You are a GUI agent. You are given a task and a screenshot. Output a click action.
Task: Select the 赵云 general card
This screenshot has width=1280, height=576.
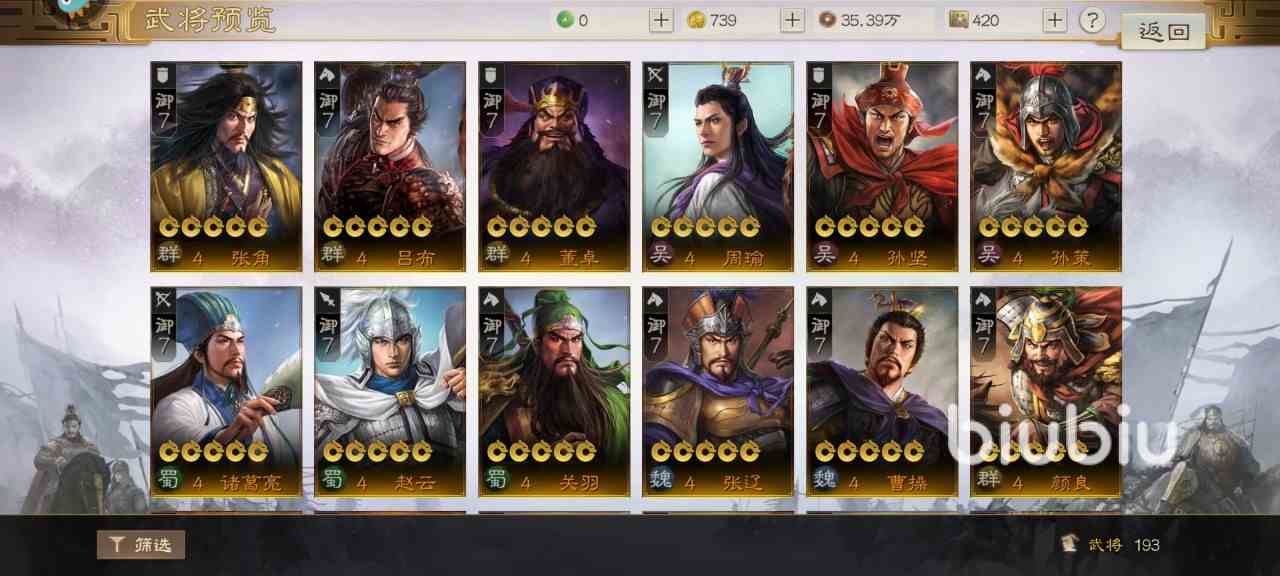click(390, 392)
